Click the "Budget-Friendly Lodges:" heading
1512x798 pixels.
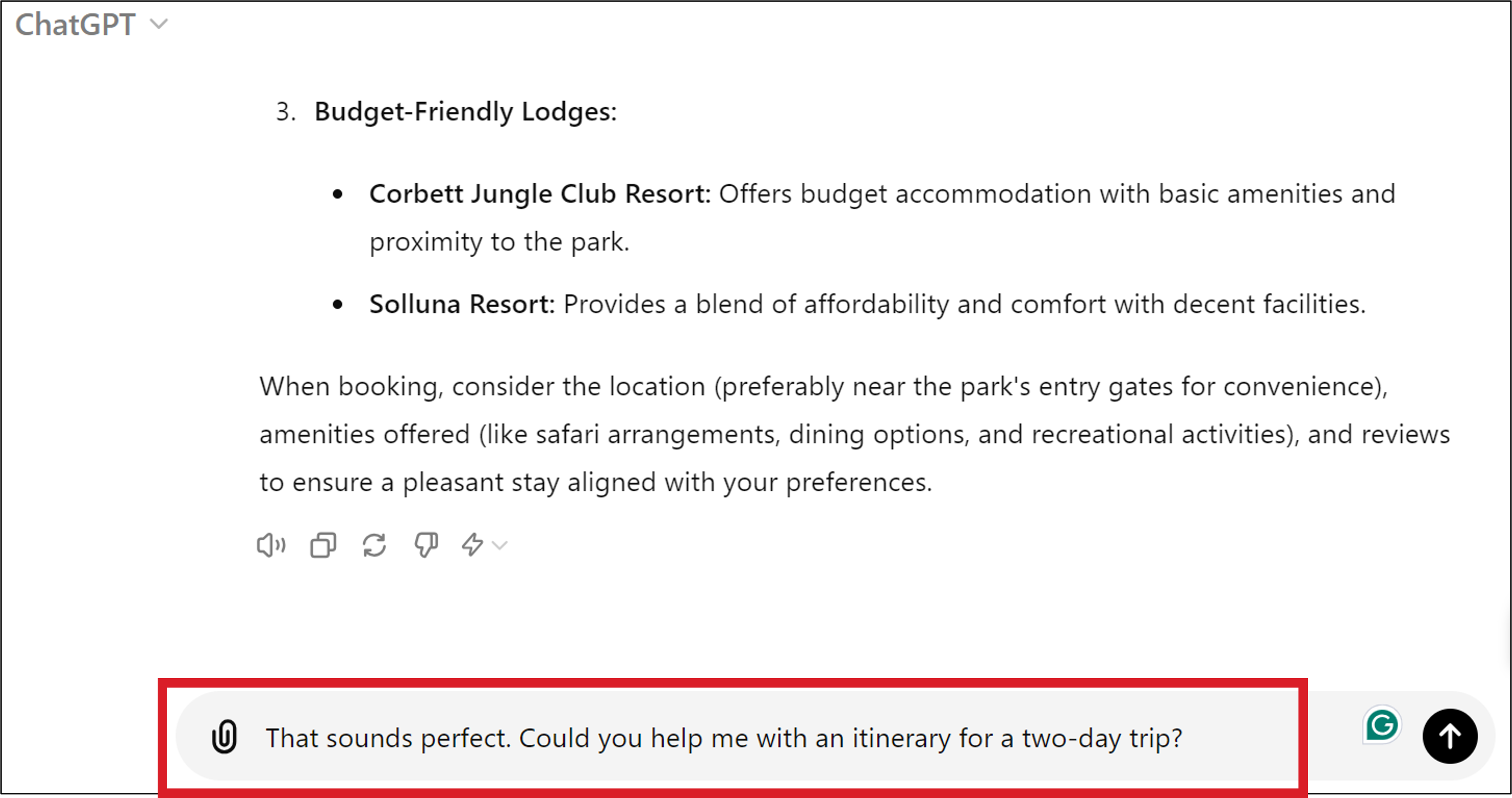pos(465,112)
